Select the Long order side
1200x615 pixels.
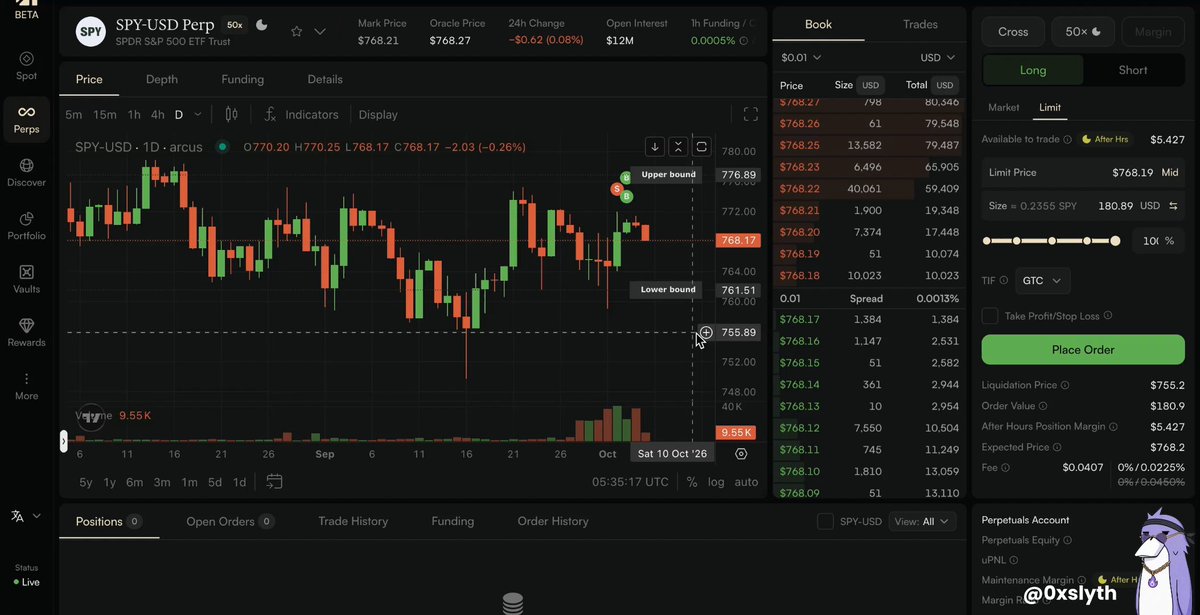(x=1033, y=70)
